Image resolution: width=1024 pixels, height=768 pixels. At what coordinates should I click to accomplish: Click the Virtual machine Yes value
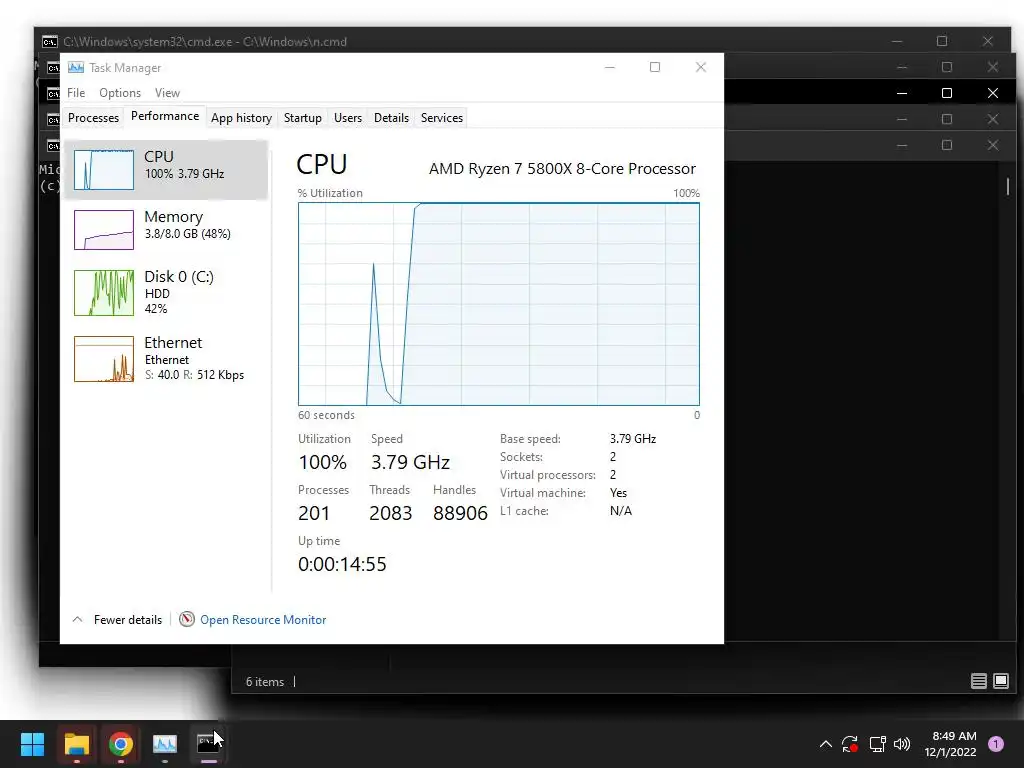tap(618, 493)
